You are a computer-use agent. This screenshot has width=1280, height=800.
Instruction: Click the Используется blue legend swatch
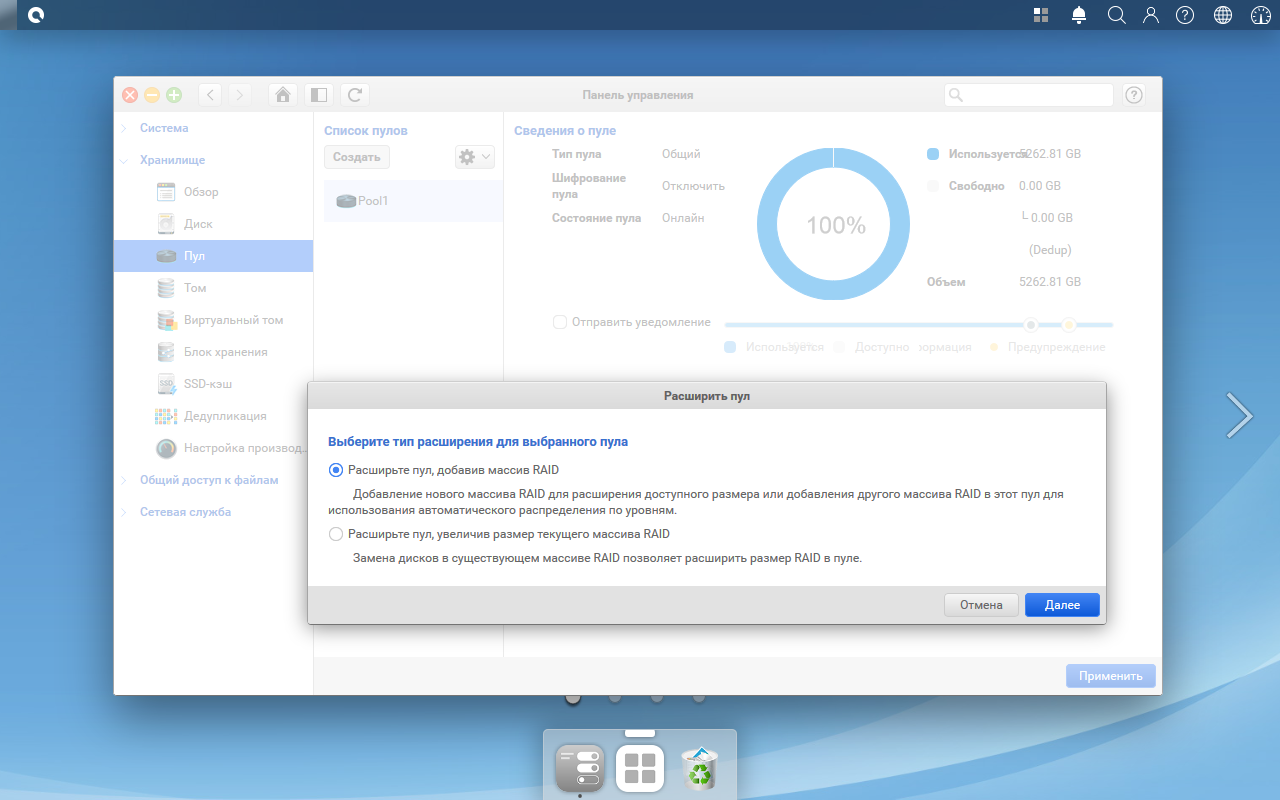point(933,154)
